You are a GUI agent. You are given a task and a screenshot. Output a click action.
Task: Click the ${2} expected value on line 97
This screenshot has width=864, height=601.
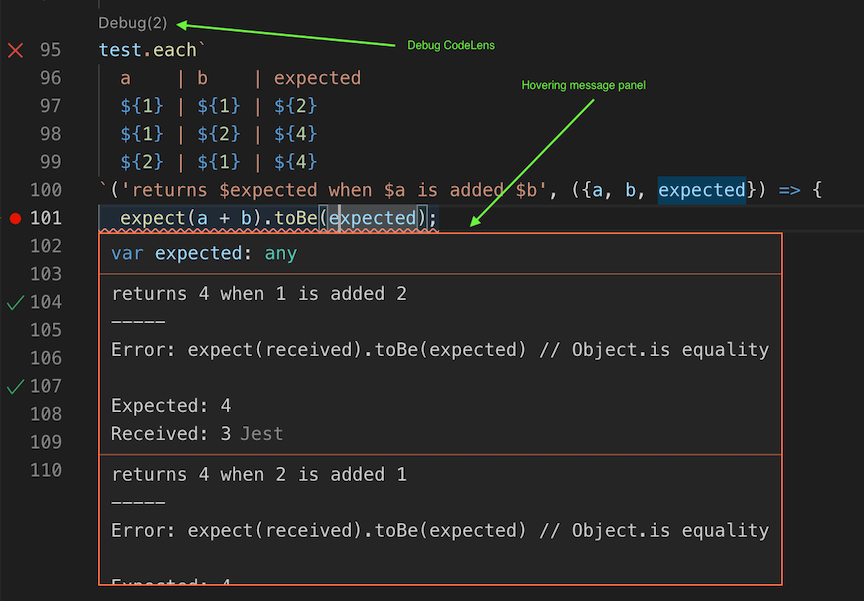(296, 106)
